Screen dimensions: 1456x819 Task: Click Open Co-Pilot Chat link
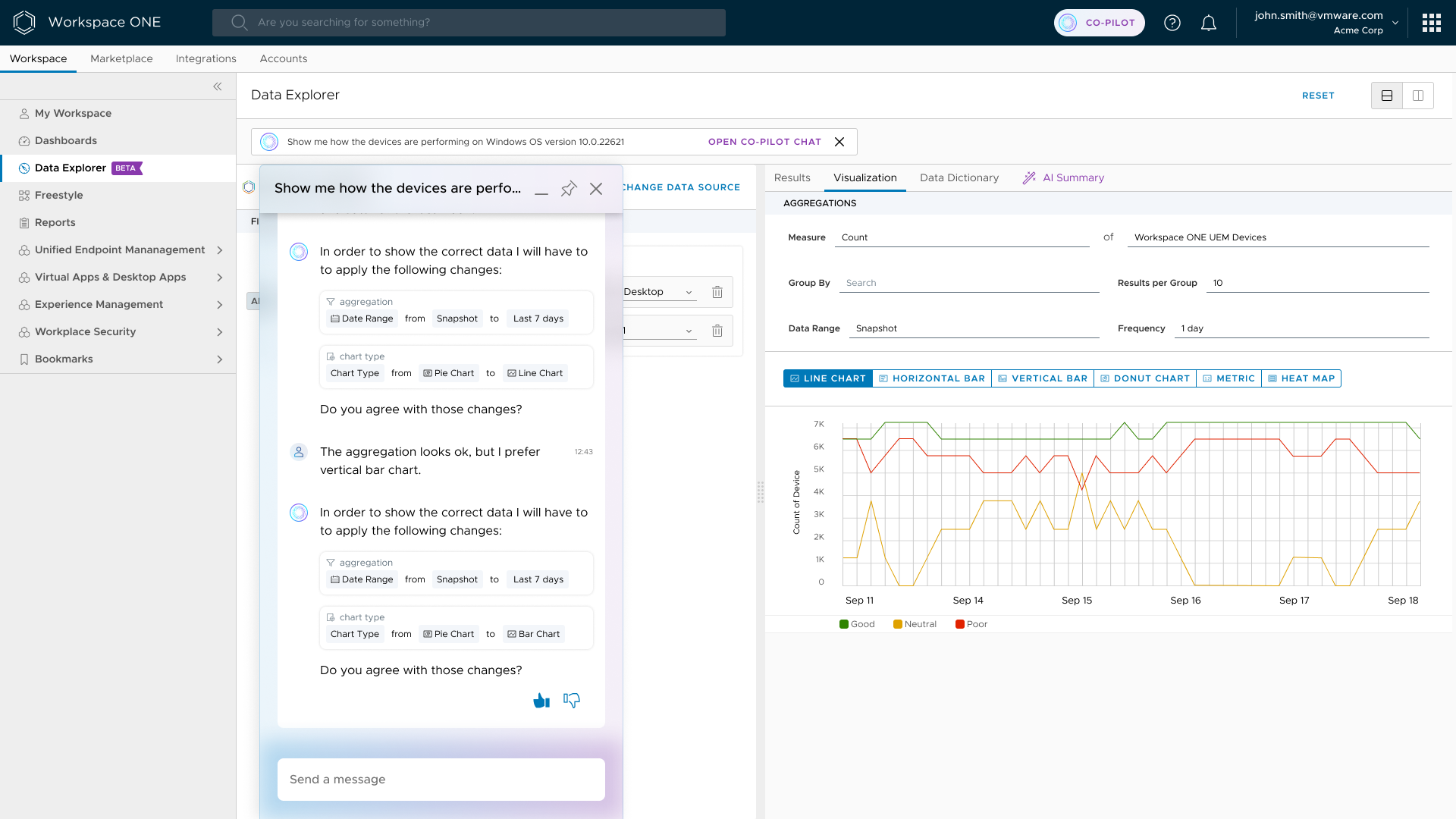[764, 142]
